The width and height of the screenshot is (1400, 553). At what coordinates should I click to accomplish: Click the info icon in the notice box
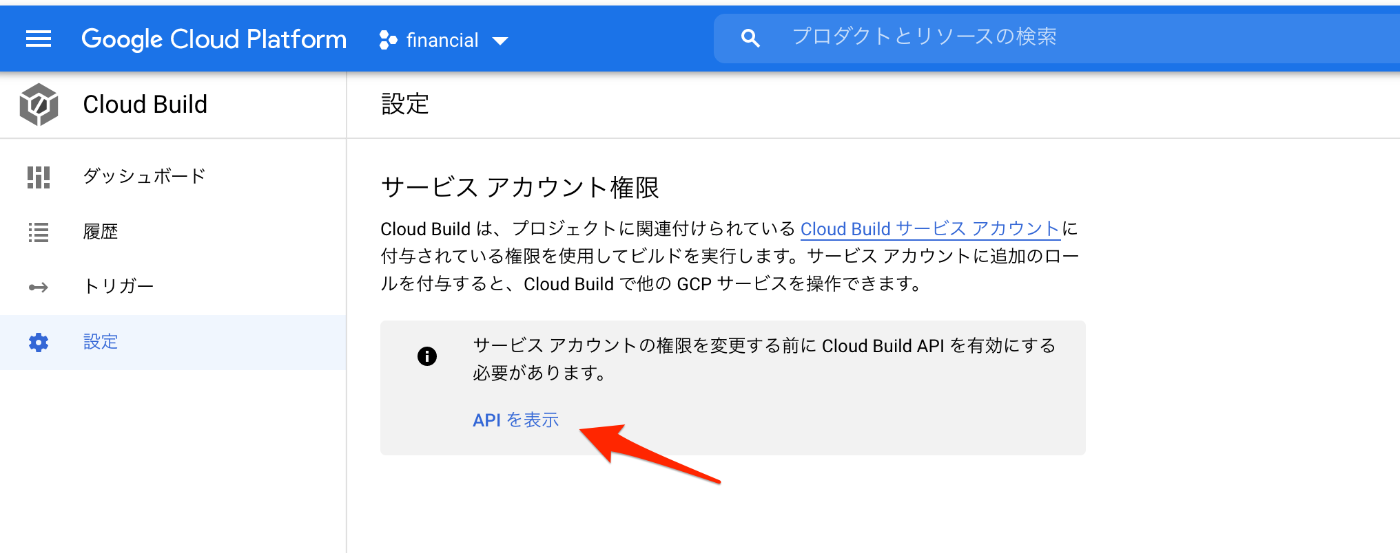427,356
